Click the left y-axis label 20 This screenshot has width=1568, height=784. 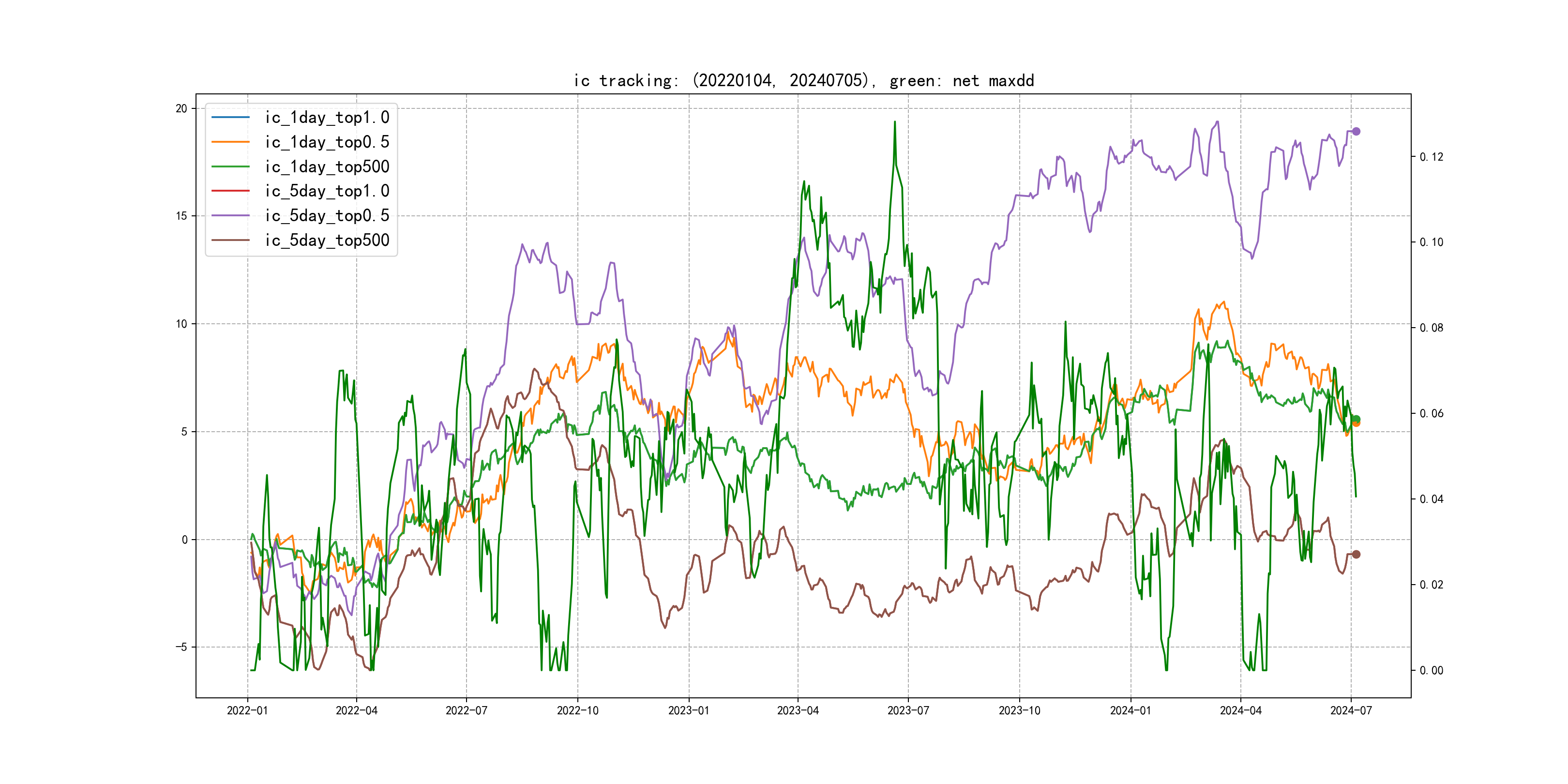[x=181, y=108]
